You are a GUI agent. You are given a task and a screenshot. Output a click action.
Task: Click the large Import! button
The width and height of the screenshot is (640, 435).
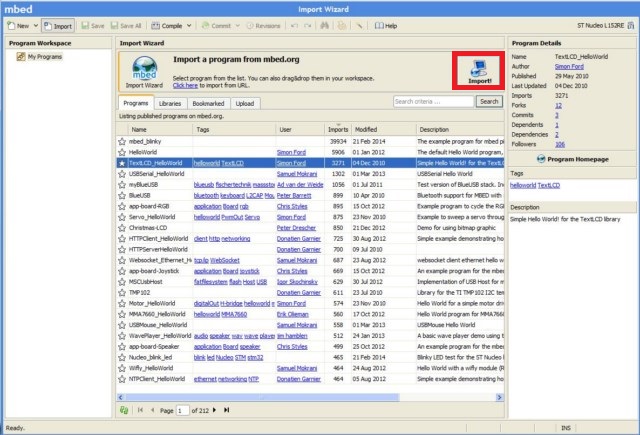click(479, 71)
